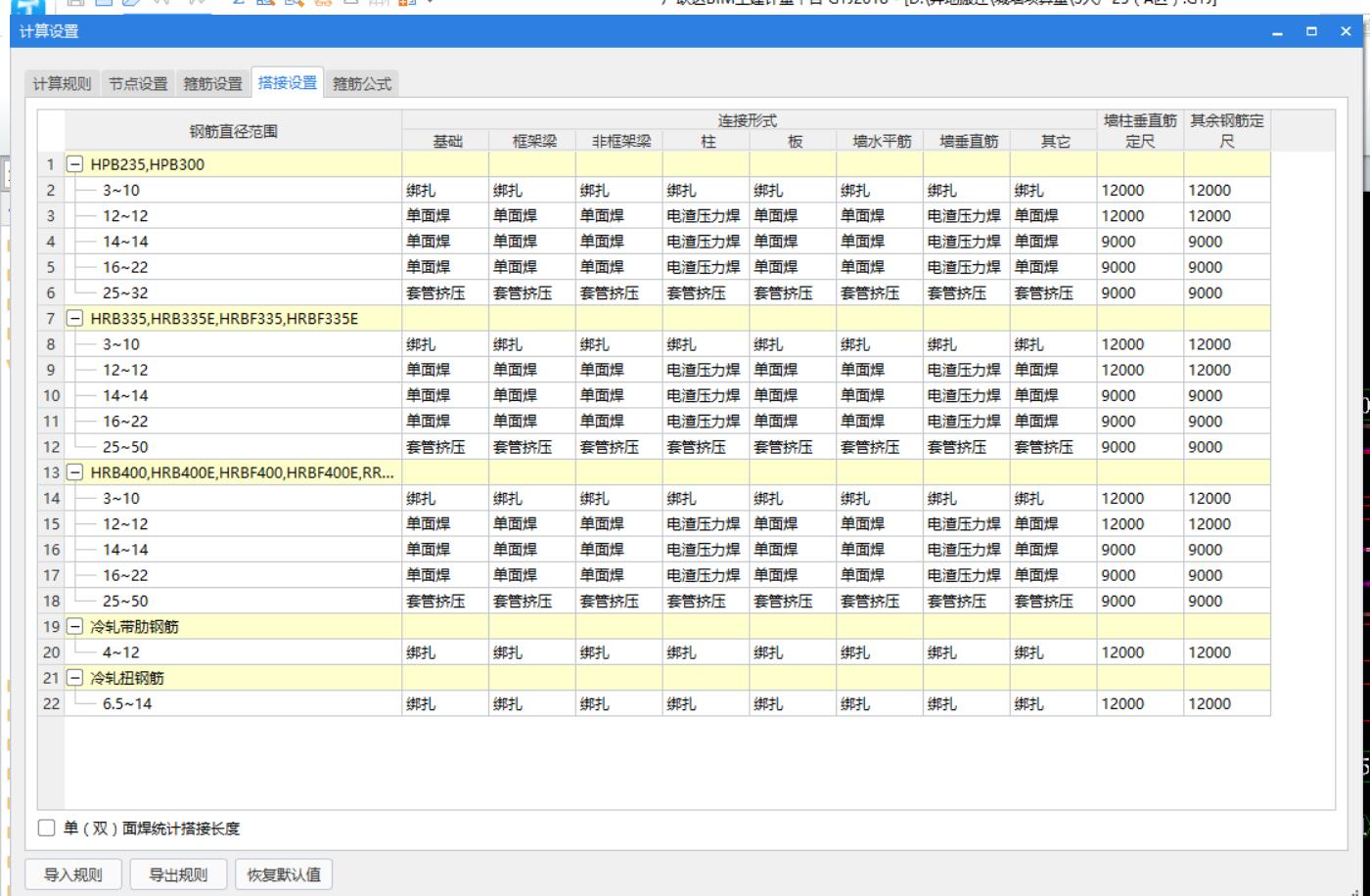The height and width of the screenshot is (896, 1370).
Task: Click the 基础 cell 套管挤压 in row 18
Action: [445, 601]
